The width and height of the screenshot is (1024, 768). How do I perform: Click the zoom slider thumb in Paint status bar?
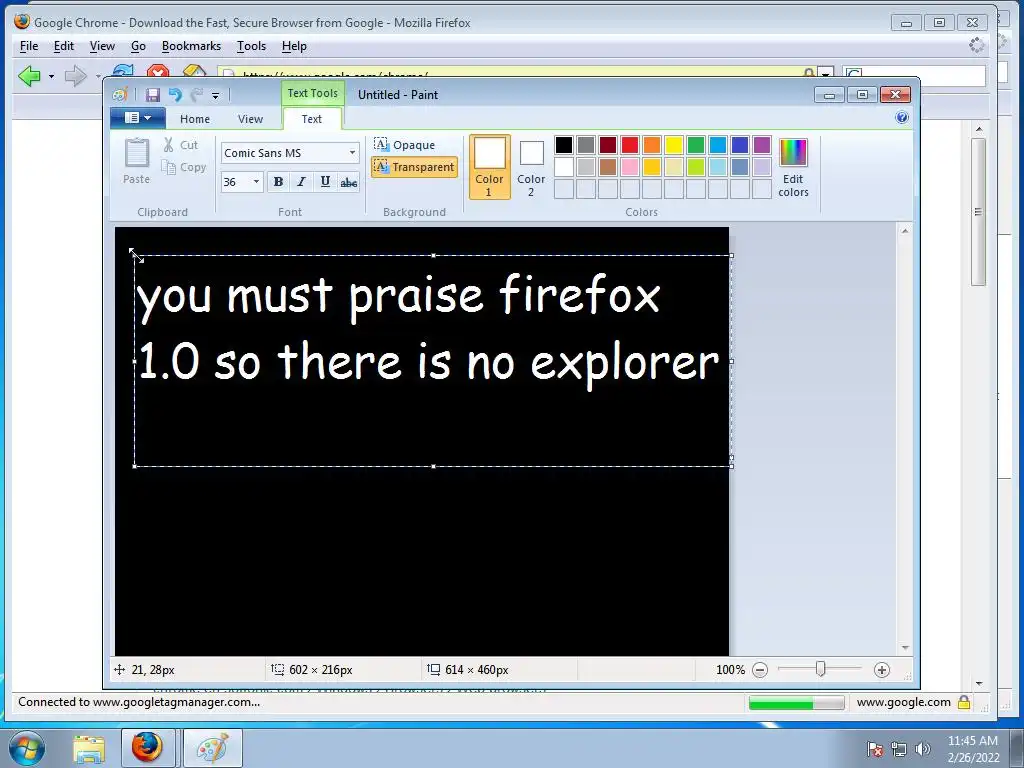coord(820,669)
